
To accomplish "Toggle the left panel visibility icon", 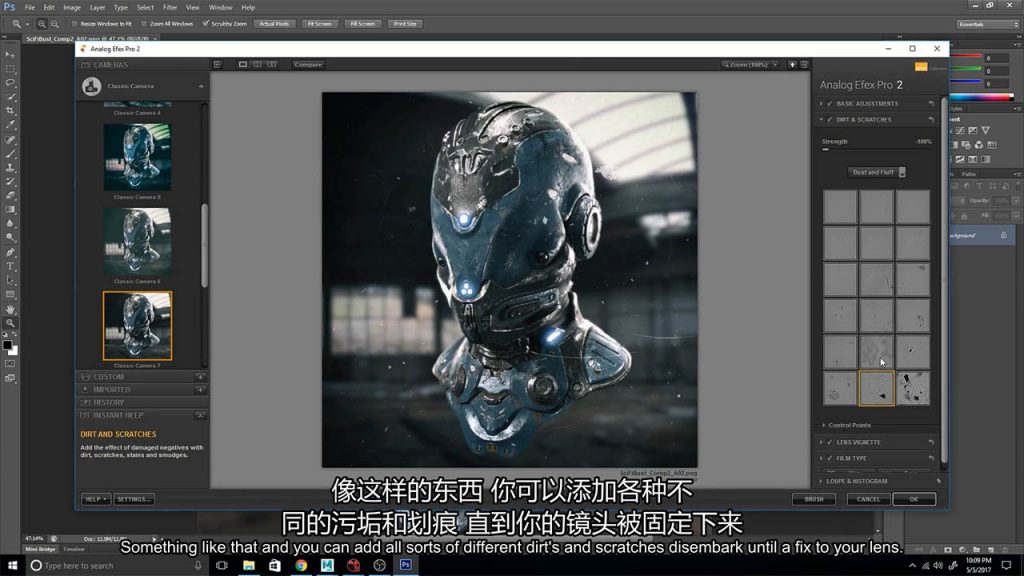I will click(217, 65).
